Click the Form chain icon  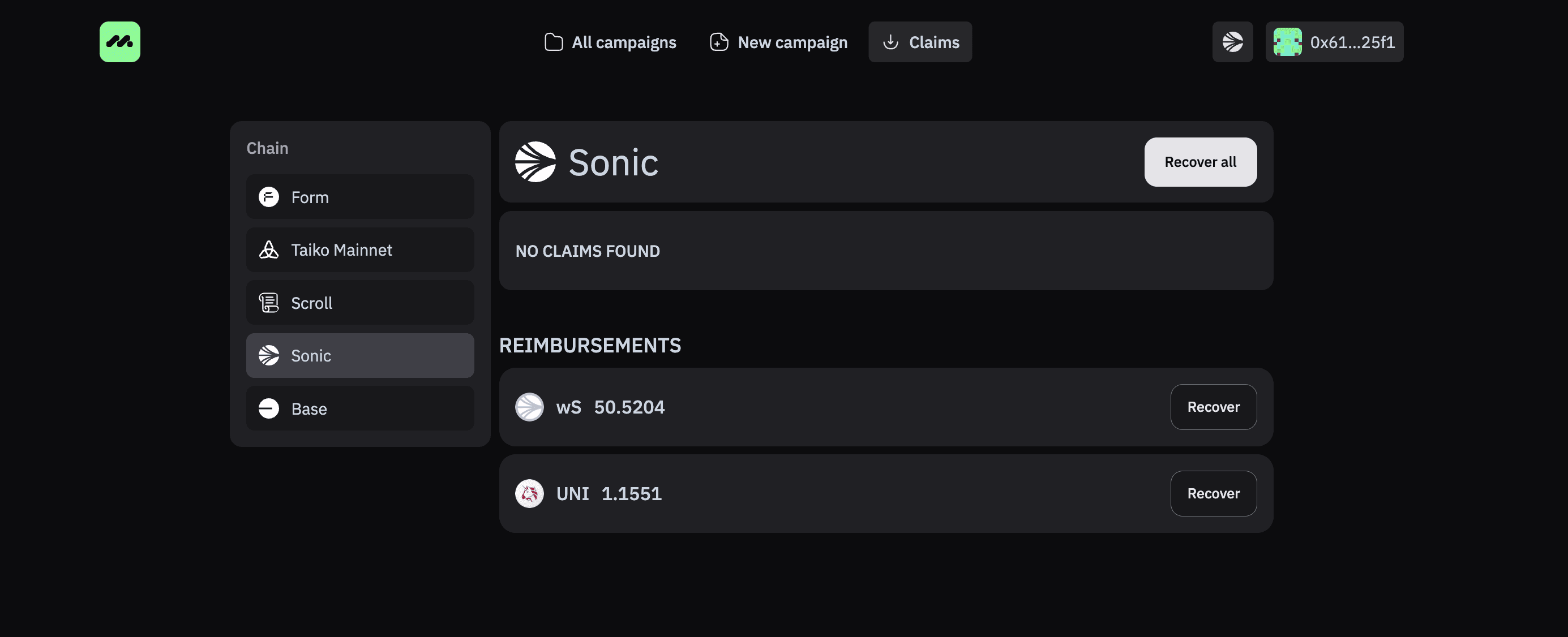(x=268, y=197)
